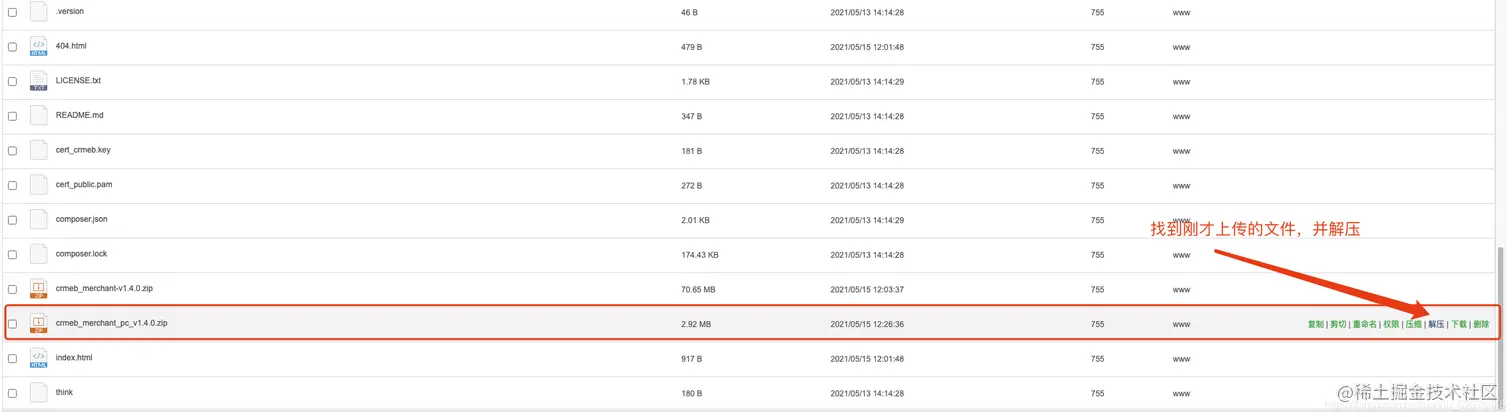Click the 1.78 KB size value
This screenshot has height=417, width=1512.
[695, 82]
